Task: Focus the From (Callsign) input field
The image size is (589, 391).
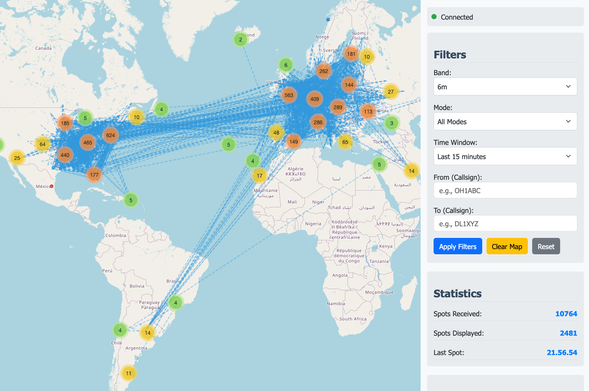Action: click(x=505, y=190)
